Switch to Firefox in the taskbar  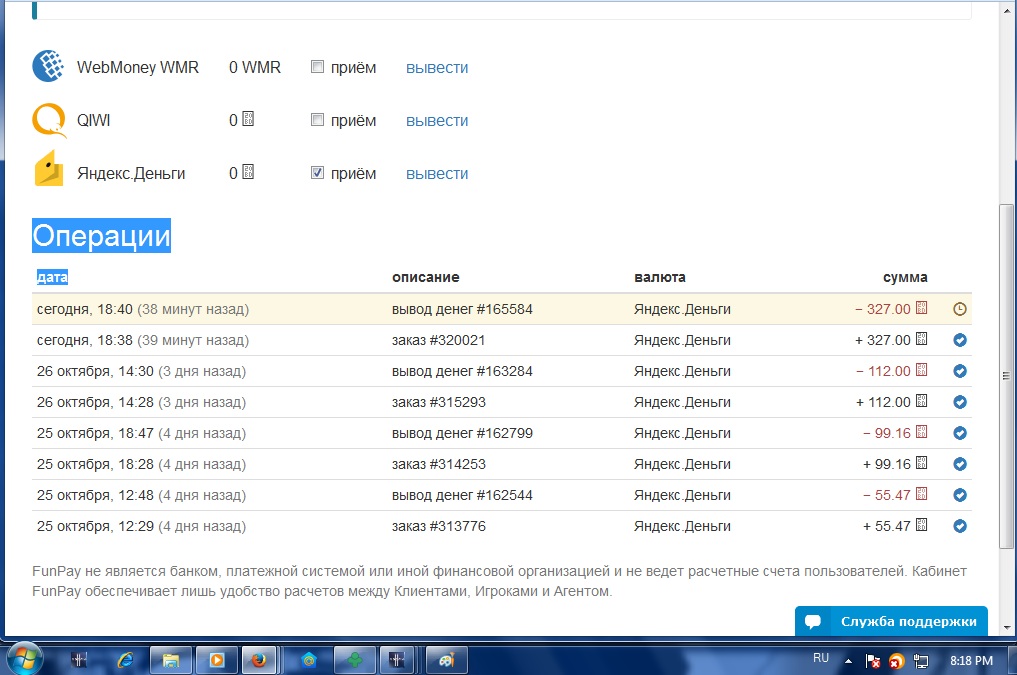coord(259,660)
